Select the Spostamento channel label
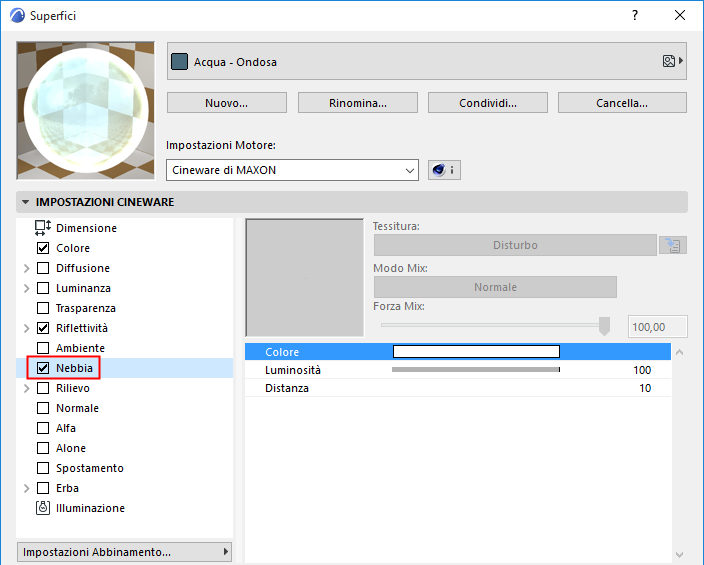The image size is (704, 565). point(90,468)
